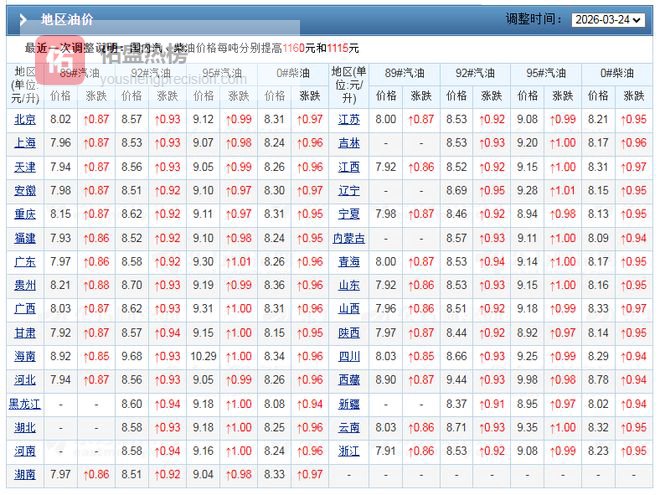
Task: View 四川 oil price details
Action: [x=348, y=356]
